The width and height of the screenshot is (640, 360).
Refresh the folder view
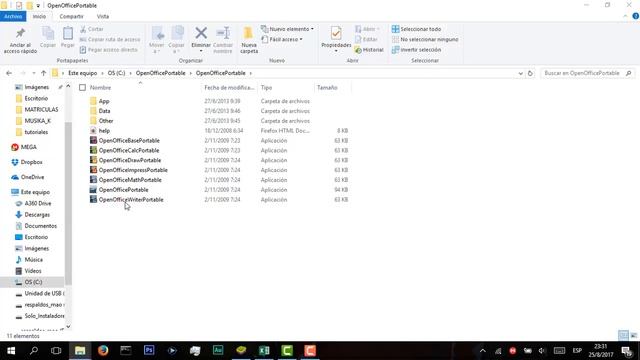click(530, 73)
